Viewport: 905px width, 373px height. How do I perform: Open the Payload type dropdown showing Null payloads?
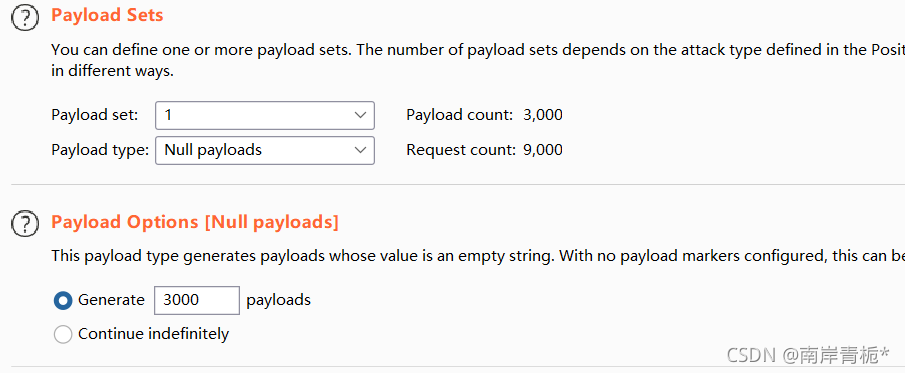coord(265,150)
